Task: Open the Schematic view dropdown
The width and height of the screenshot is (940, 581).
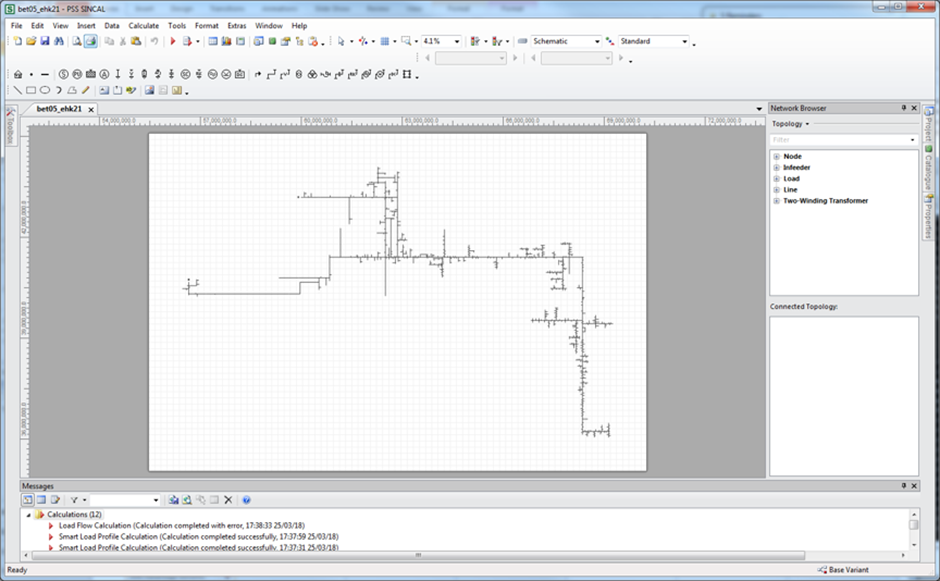Action: coord(597,42)
